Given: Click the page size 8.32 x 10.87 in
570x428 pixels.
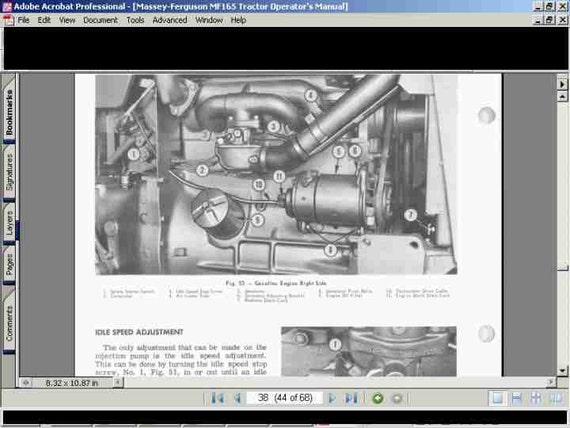Looking at the screenshot, I should pyautogui.click(x=72, y=383).
